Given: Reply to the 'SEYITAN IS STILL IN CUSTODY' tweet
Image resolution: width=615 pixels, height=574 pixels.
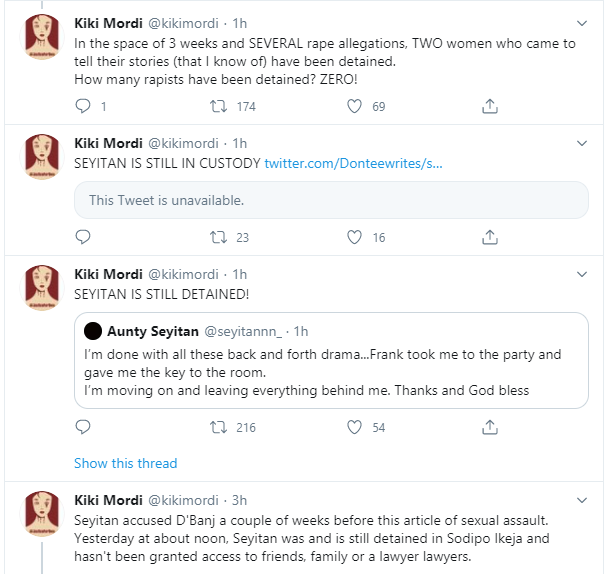Looking at the screenshot, I should (84, 237).
